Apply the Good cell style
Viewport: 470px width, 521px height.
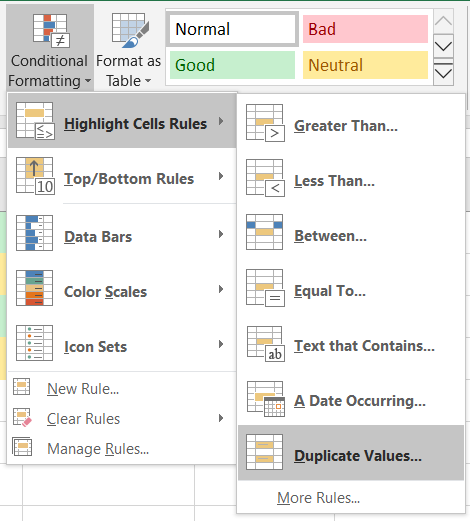(232, 65)
